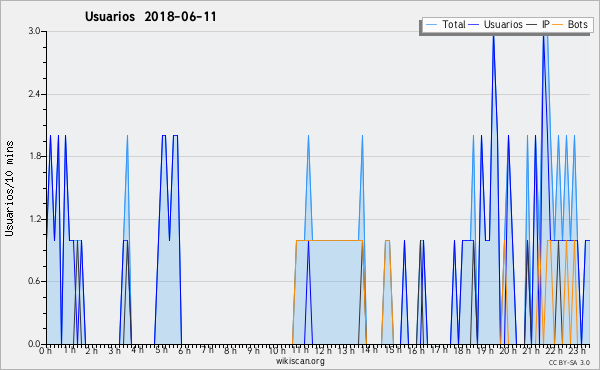Click the y-axis value 1.8
Screen dimensions: 600x370
click(x=34, y=156)
